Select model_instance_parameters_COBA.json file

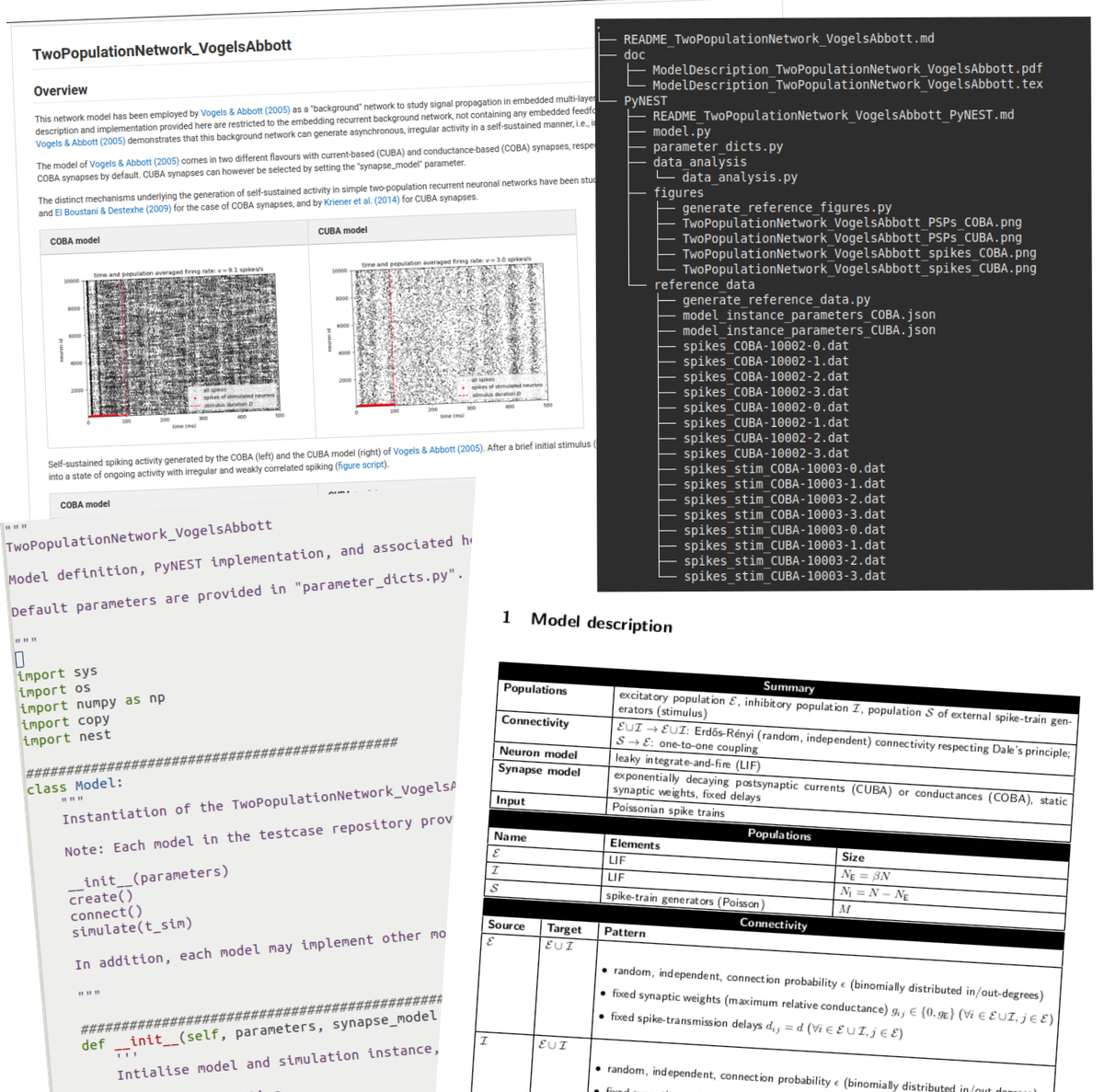pos(809,315)
